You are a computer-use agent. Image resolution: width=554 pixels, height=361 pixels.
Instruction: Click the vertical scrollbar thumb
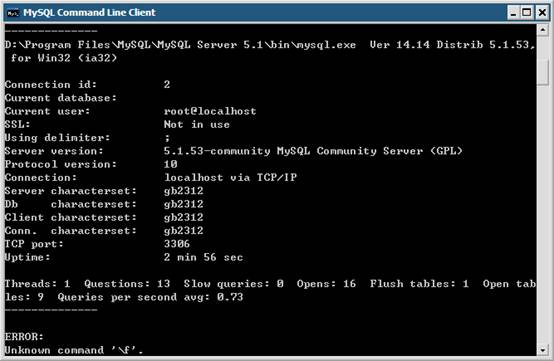(x=543, y=72)
